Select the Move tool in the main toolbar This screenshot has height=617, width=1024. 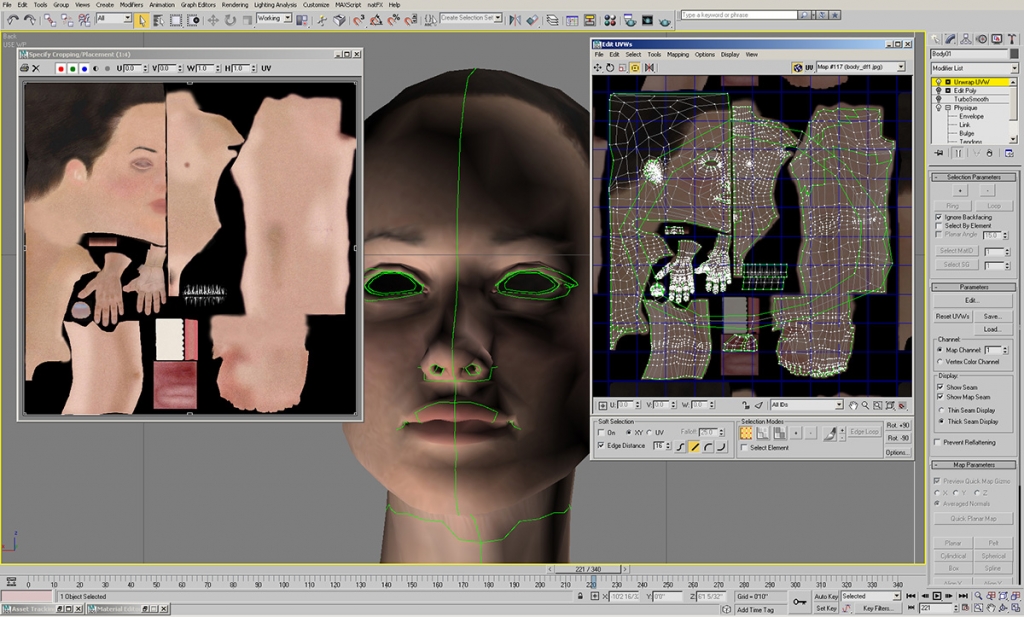pos(213,17)
